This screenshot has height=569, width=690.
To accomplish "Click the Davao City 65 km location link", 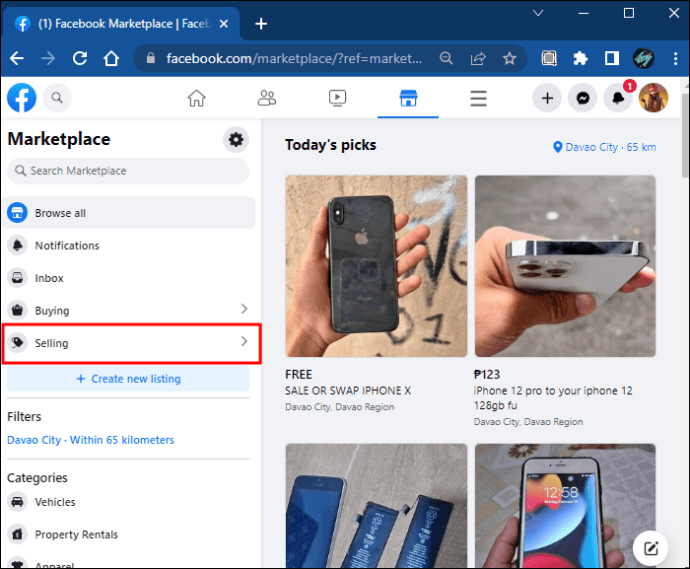I will tap(604, 147).
